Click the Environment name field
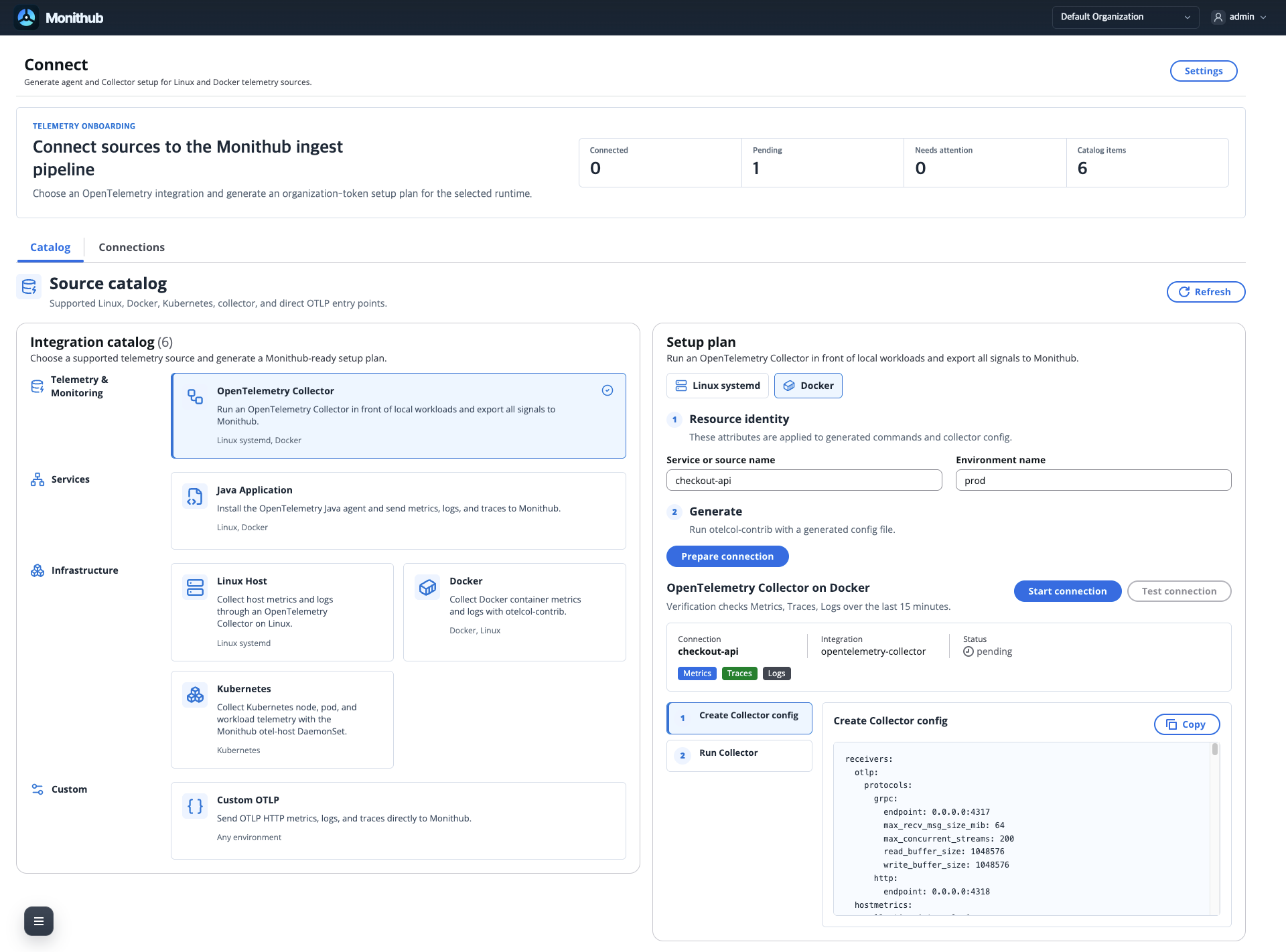 [1093, 480]
